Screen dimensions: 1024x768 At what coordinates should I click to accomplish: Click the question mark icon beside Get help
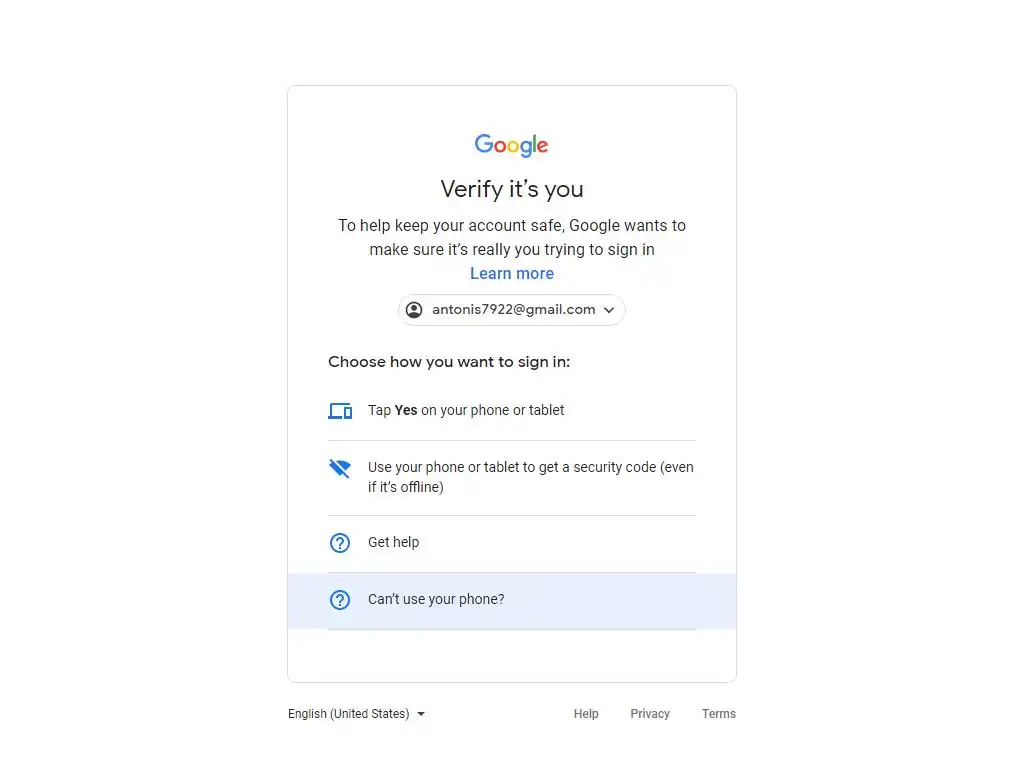point(340,543)
